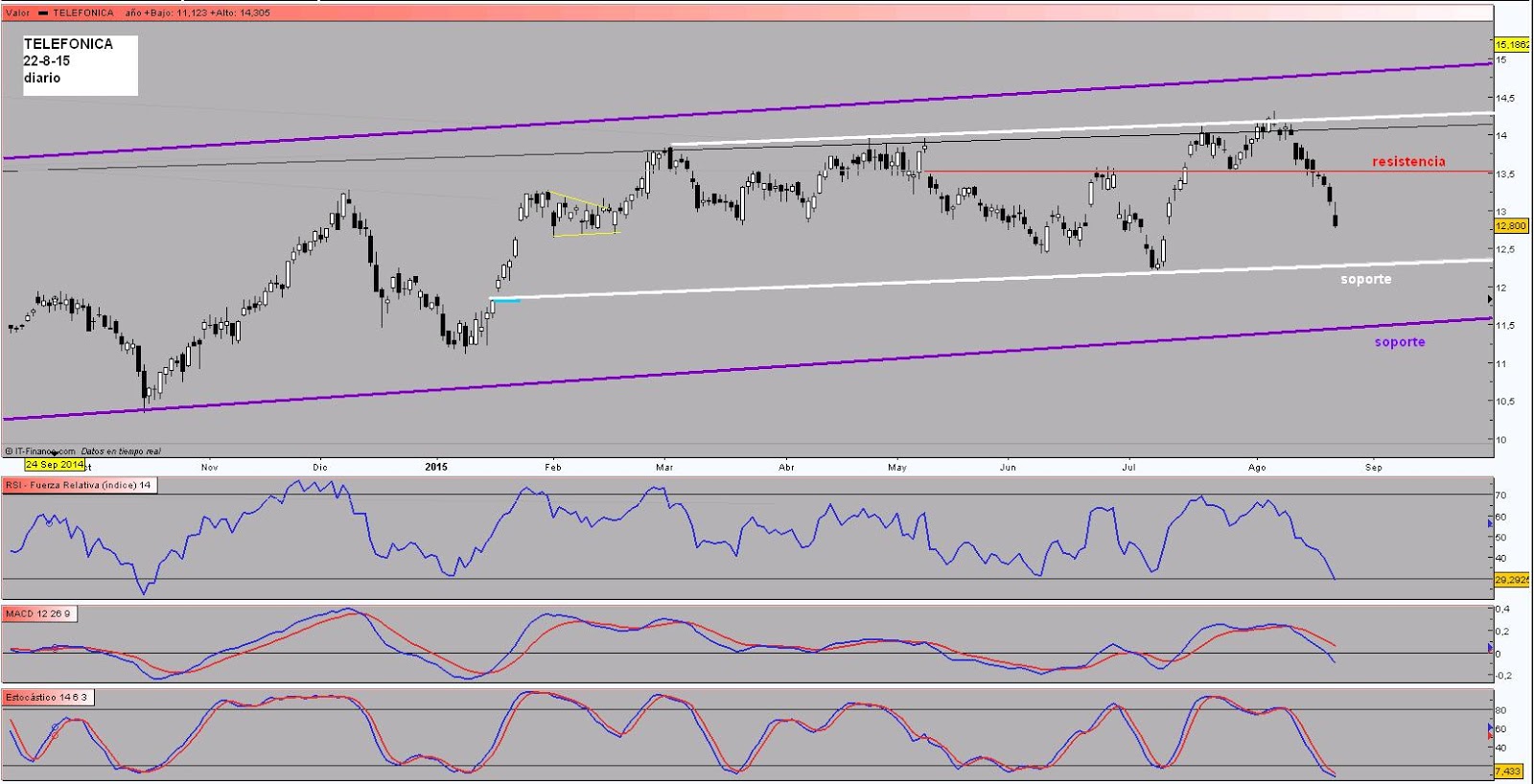Click the 'Ago' month label on the time axis
The width and height of the screenshot is (1534, 784).
pyautogui.click(x=1257, y=468)
